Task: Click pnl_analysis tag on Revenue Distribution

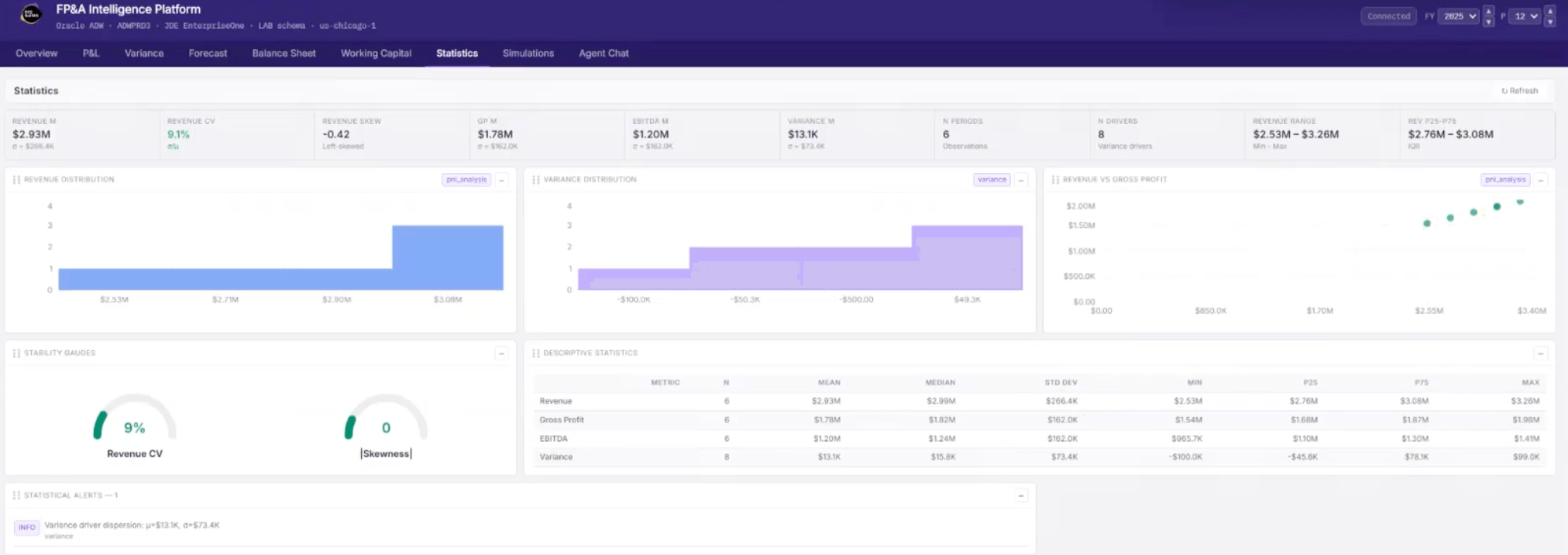Action: [x=466, y=180]
